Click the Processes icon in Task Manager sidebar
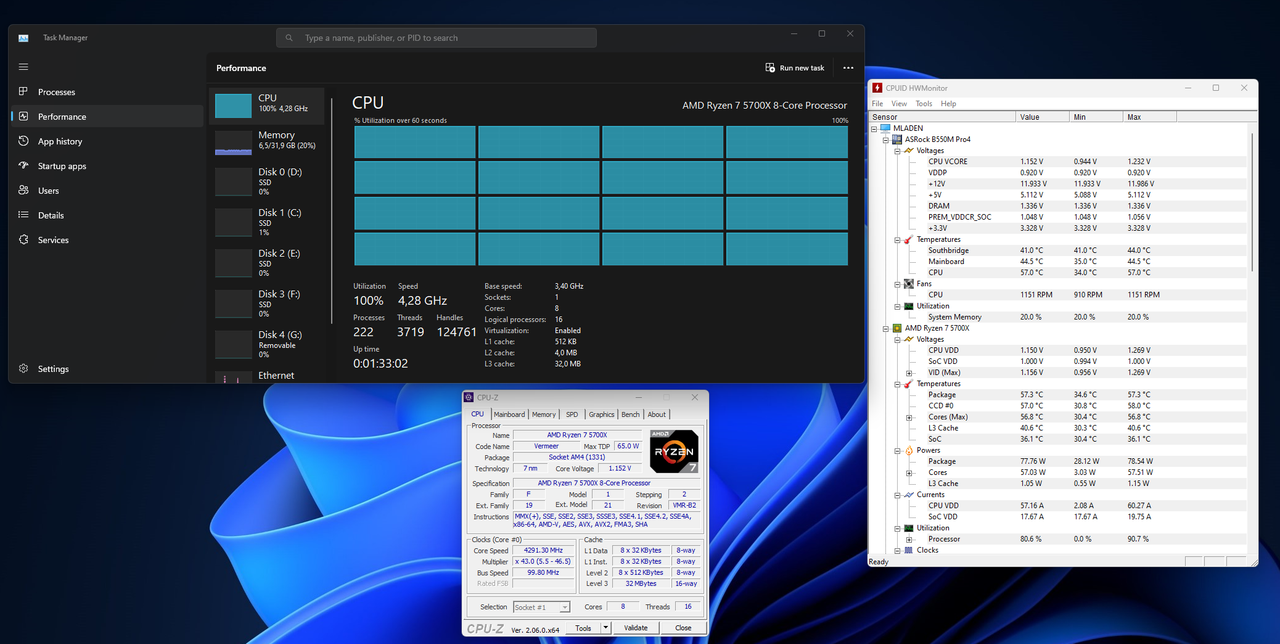 (23, 92)
